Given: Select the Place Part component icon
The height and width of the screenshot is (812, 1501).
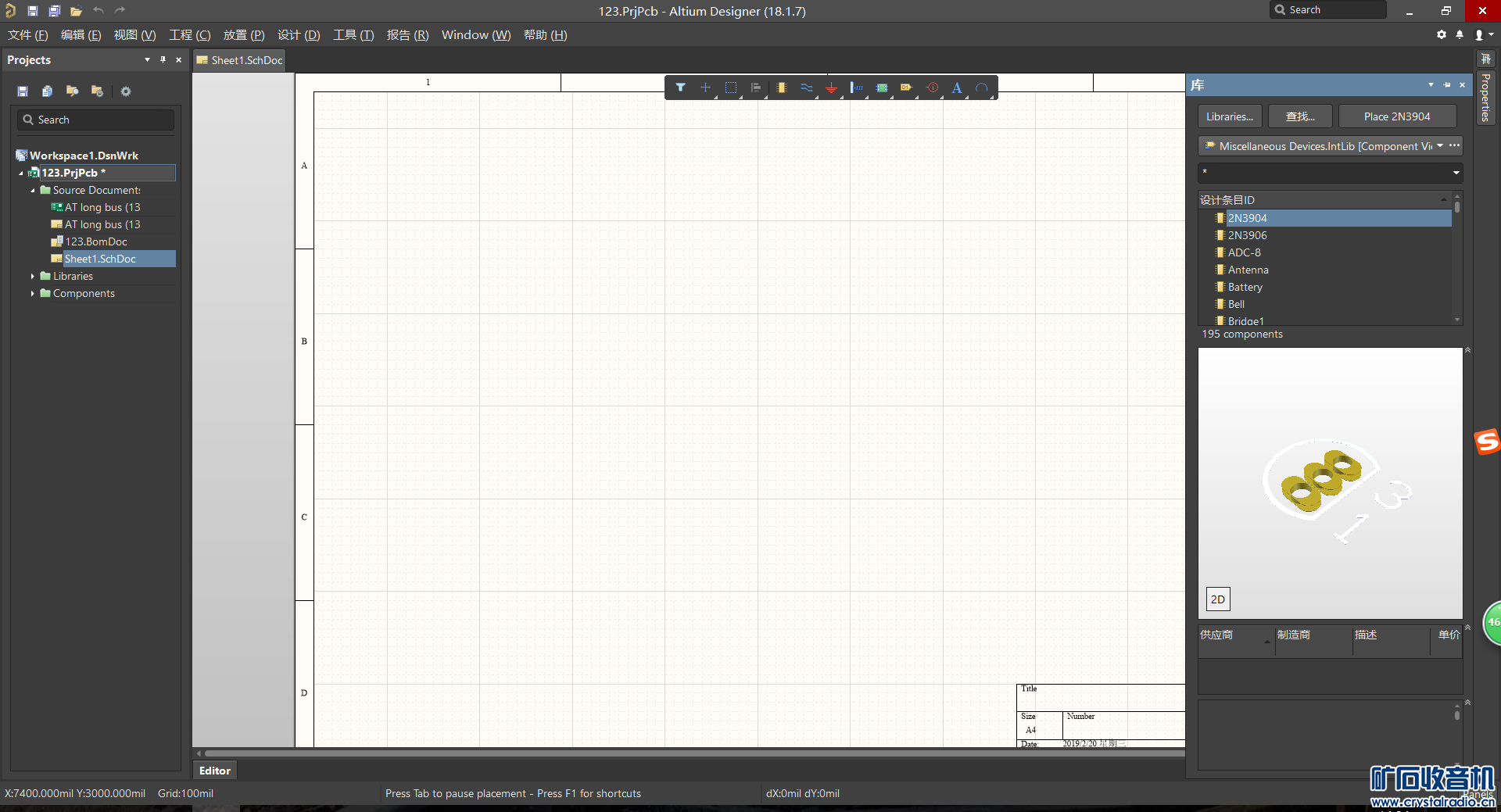Looking at the screenshot, I should 781,88.
